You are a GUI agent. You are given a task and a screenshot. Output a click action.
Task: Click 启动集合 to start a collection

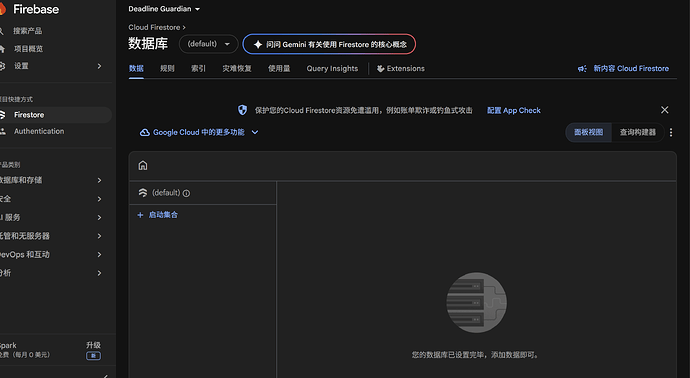point(158,215)
